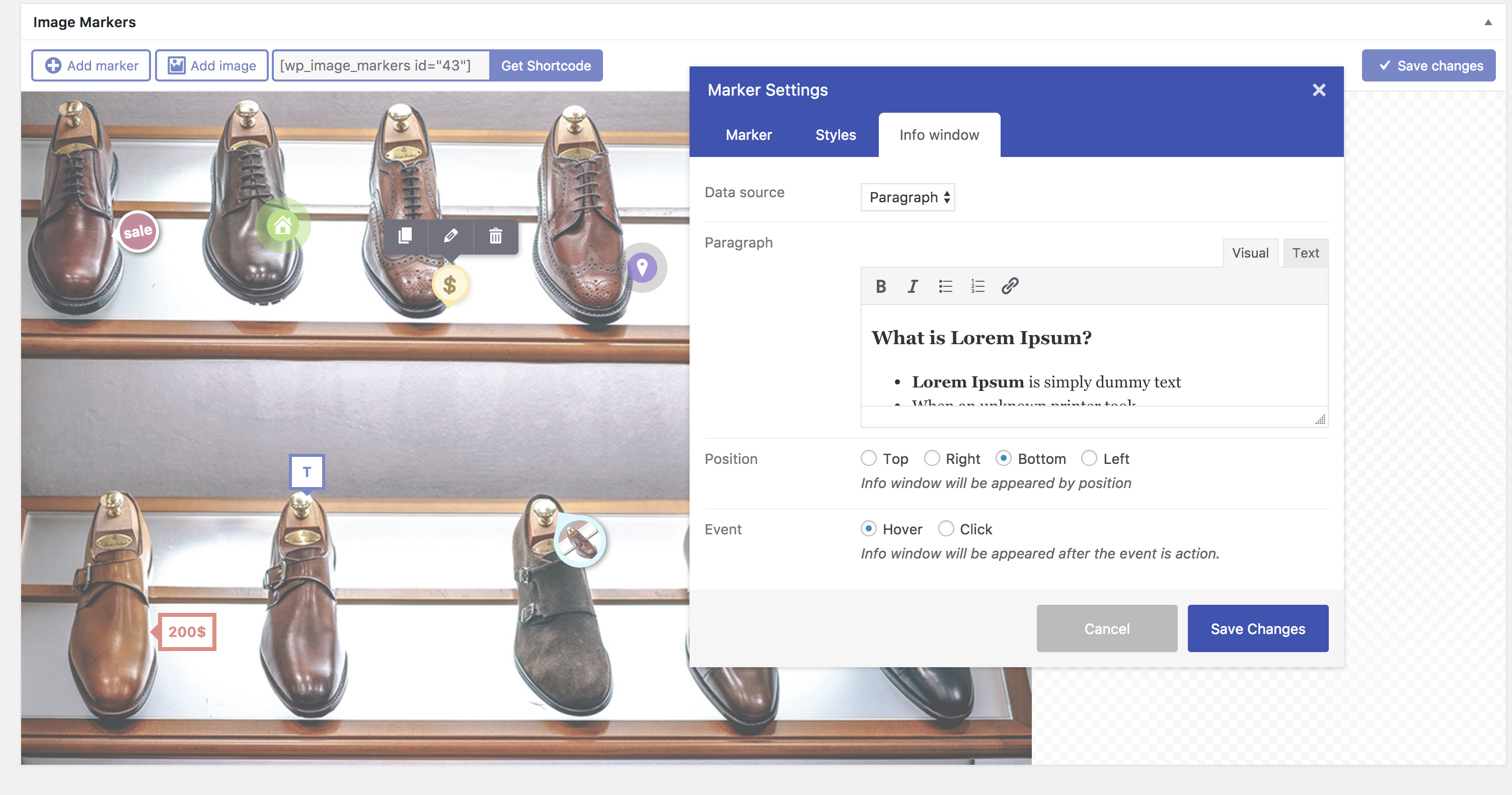Switch to Text editor mode
This screenshot has width=1512, height=795.
1305,253
